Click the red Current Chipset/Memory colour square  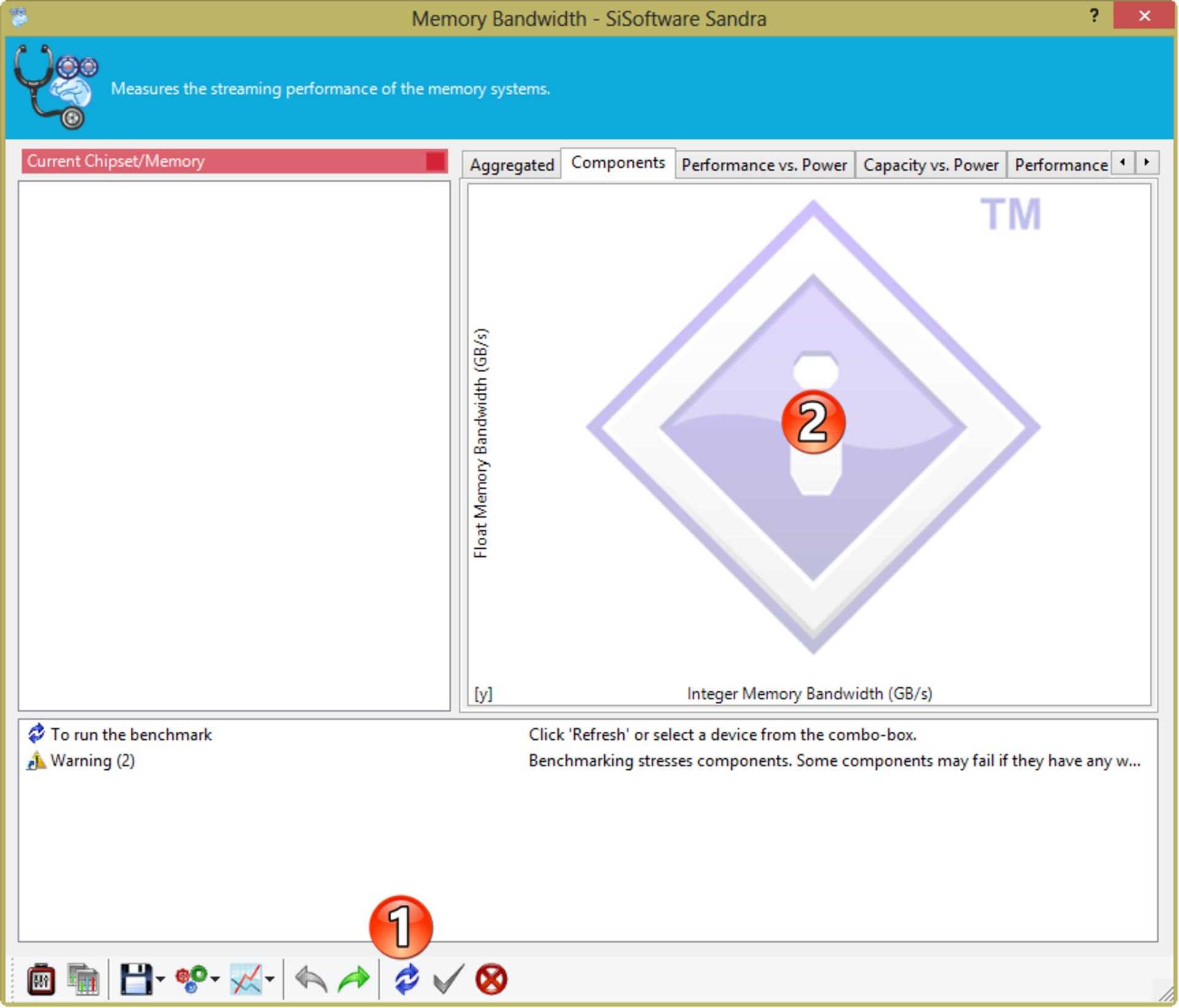click(435, 161)
